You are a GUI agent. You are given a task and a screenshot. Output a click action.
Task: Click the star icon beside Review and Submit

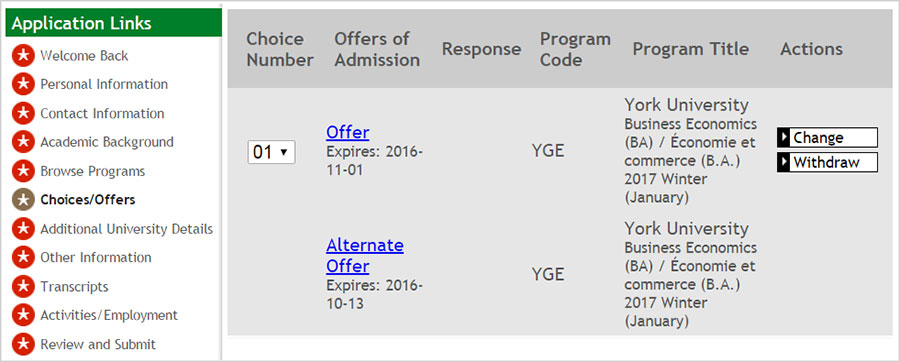click(23, 344)
